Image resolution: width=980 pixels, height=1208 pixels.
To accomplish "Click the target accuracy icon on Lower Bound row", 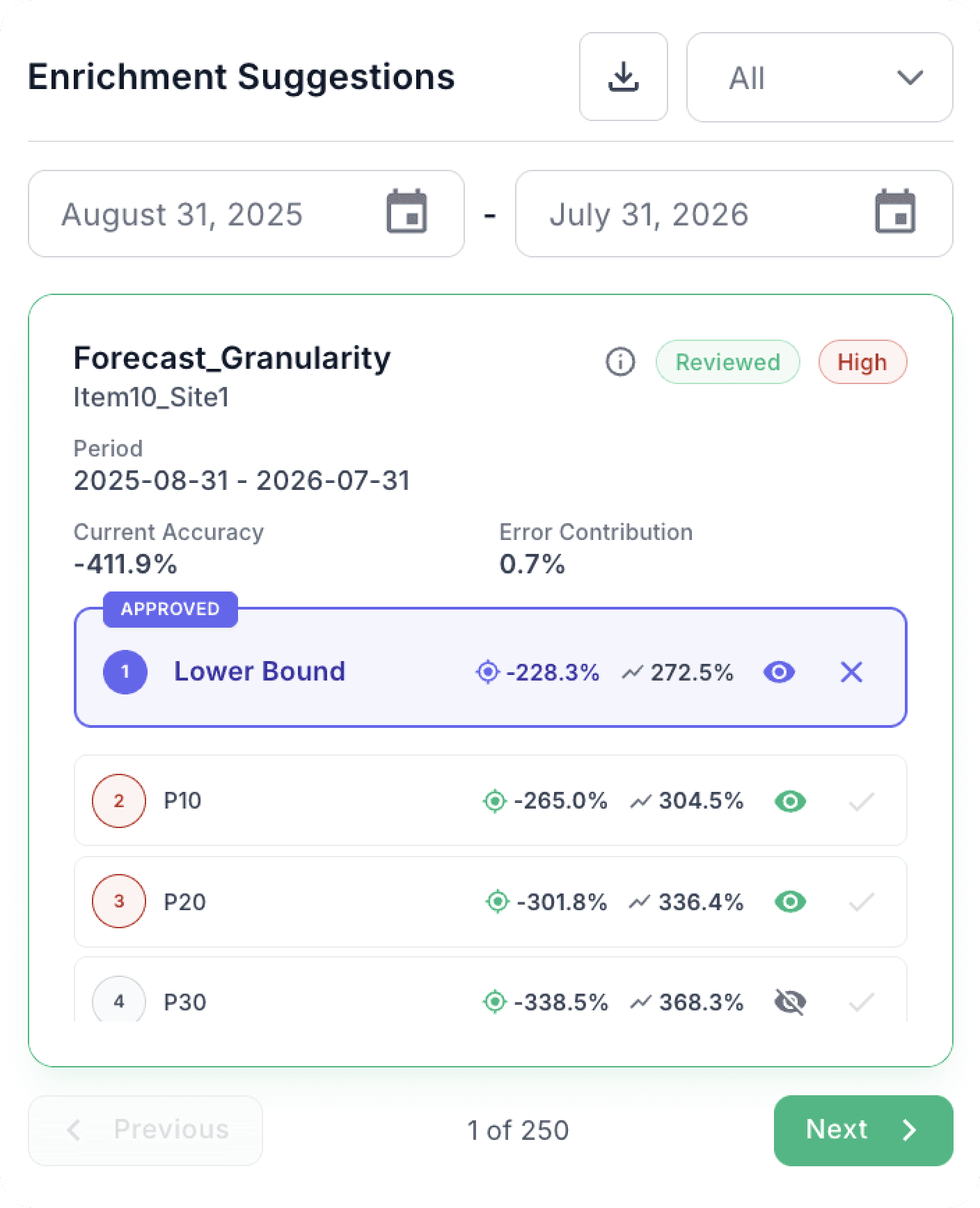I will (x=488, y=671).
